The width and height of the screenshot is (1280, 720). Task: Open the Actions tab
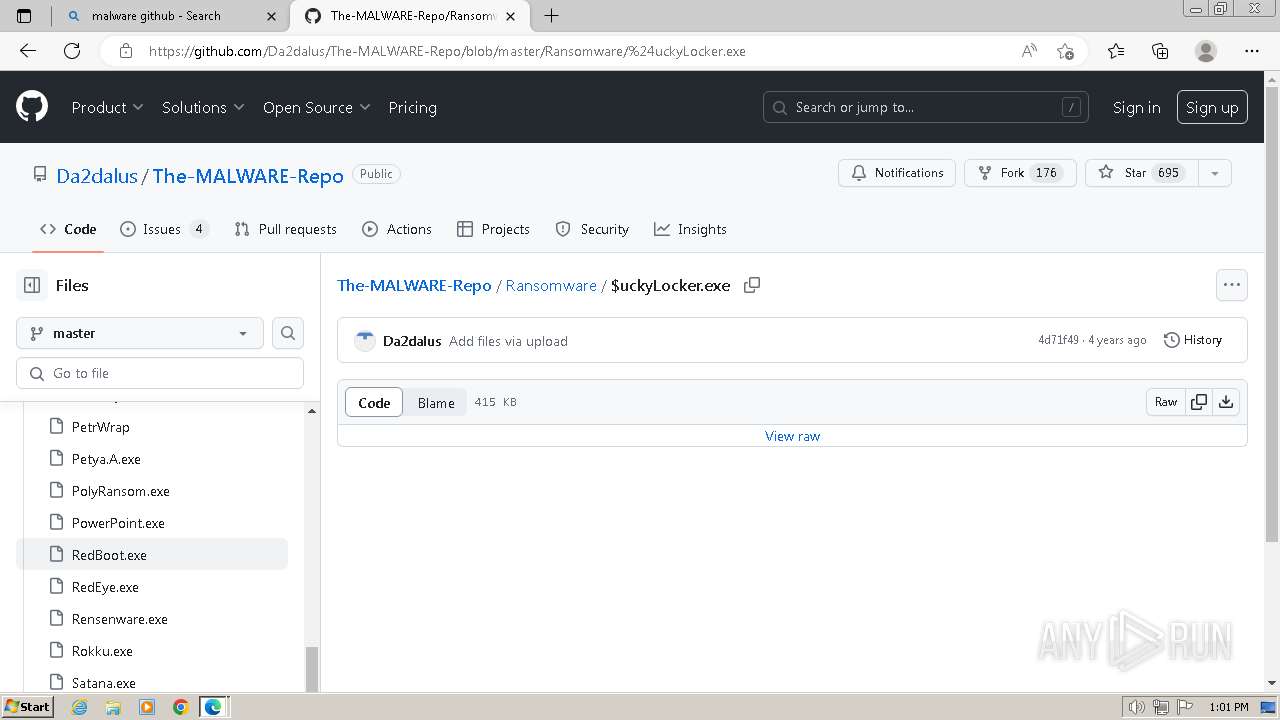pos(397,229)
